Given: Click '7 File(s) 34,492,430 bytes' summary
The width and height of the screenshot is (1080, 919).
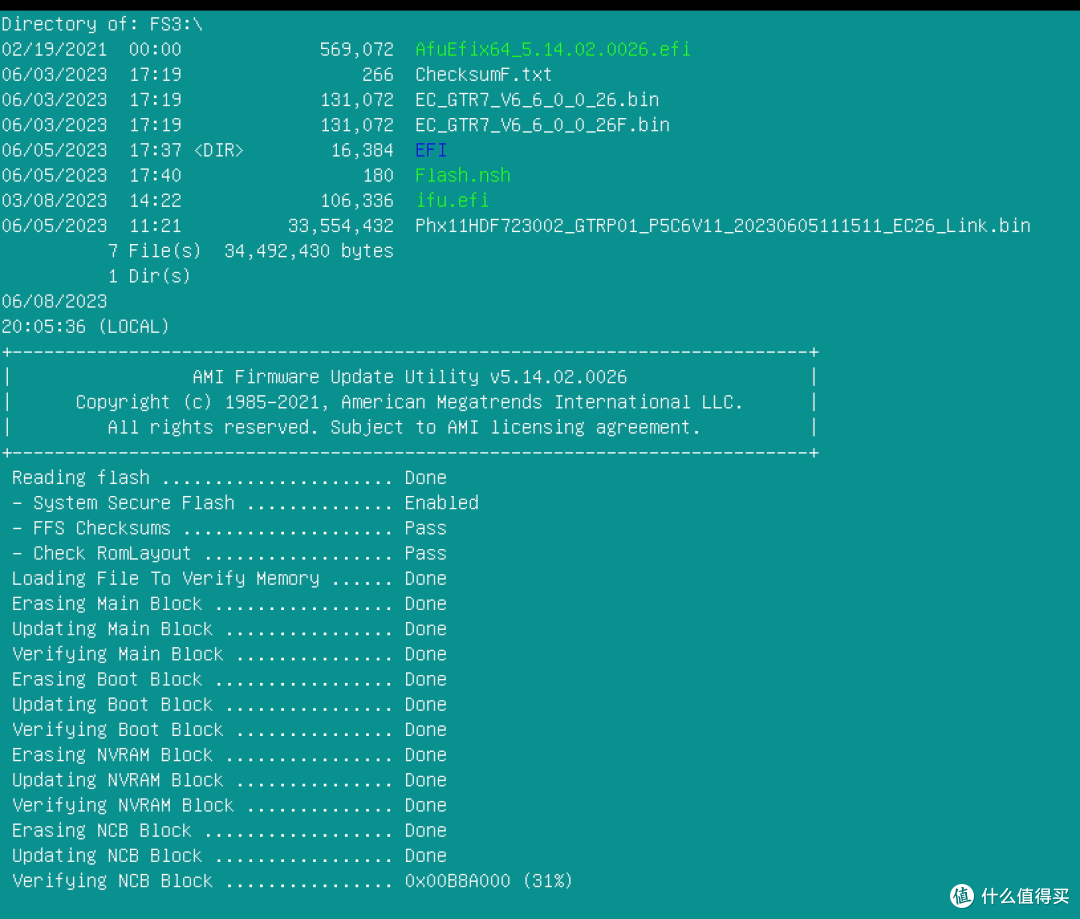Looking at the screenshot, I should 250,251.
